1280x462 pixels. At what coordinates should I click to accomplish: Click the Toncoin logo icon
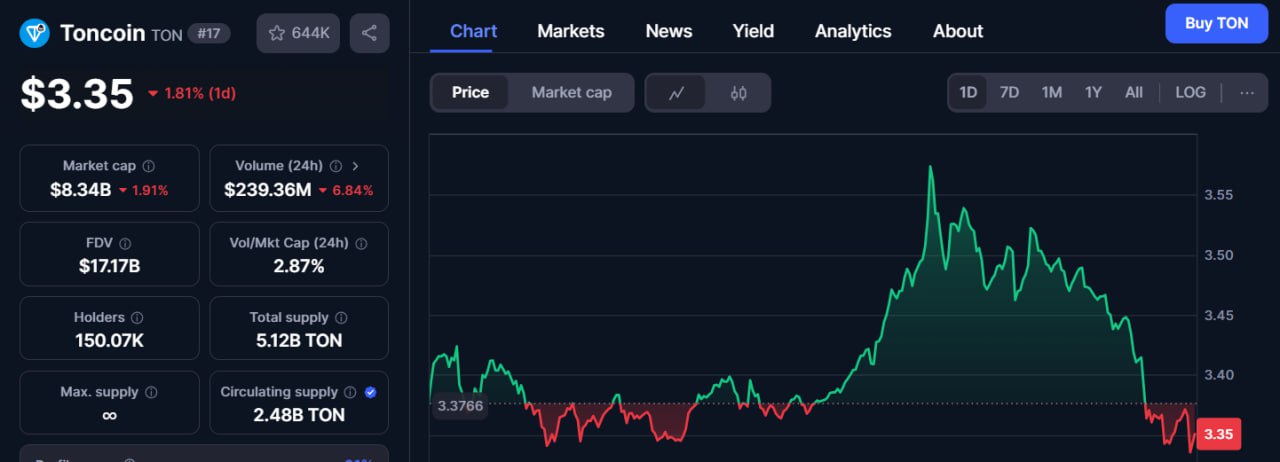(35, 33)
